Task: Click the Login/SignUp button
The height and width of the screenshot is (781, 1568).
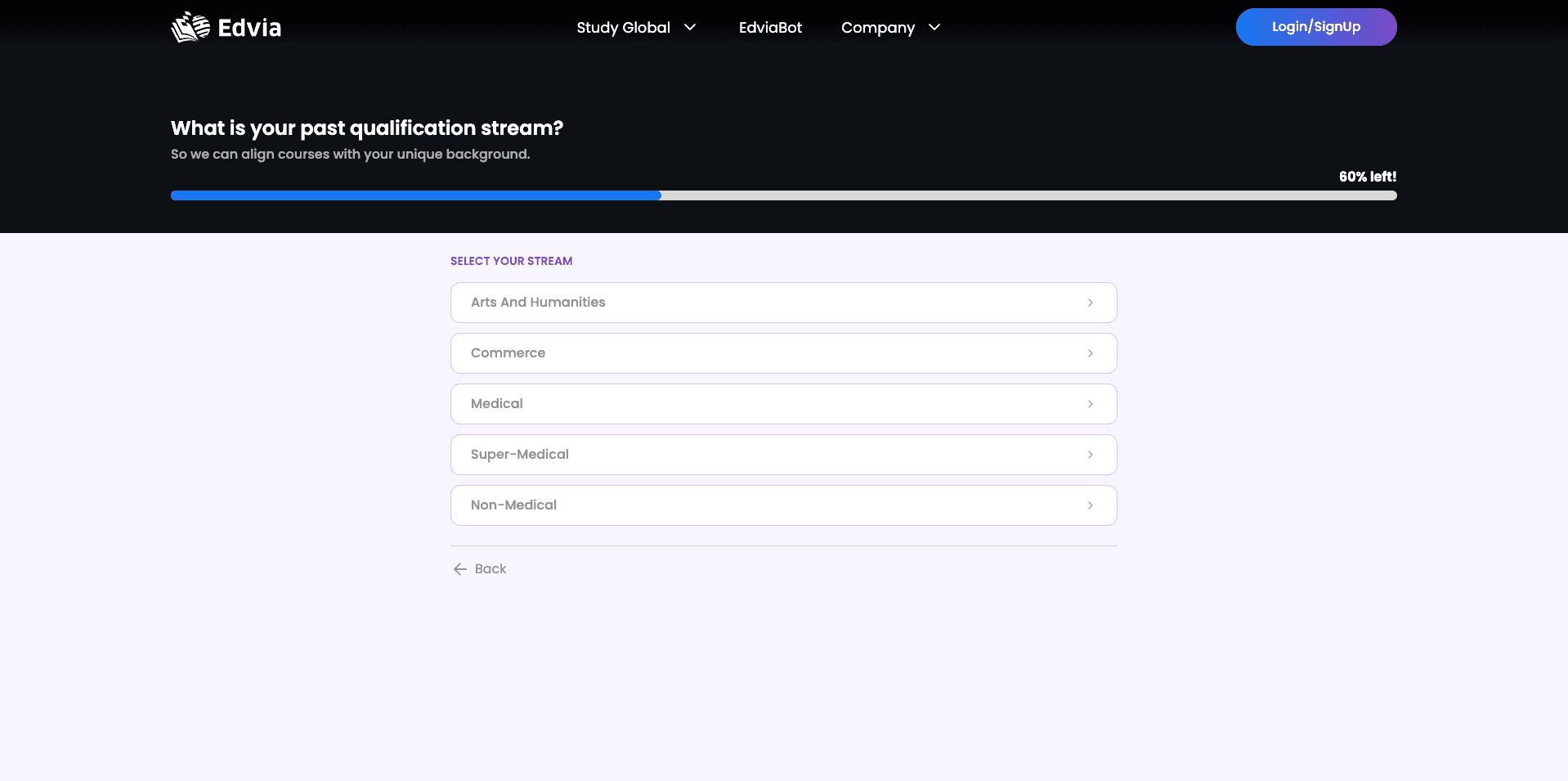Action: 1316,27
